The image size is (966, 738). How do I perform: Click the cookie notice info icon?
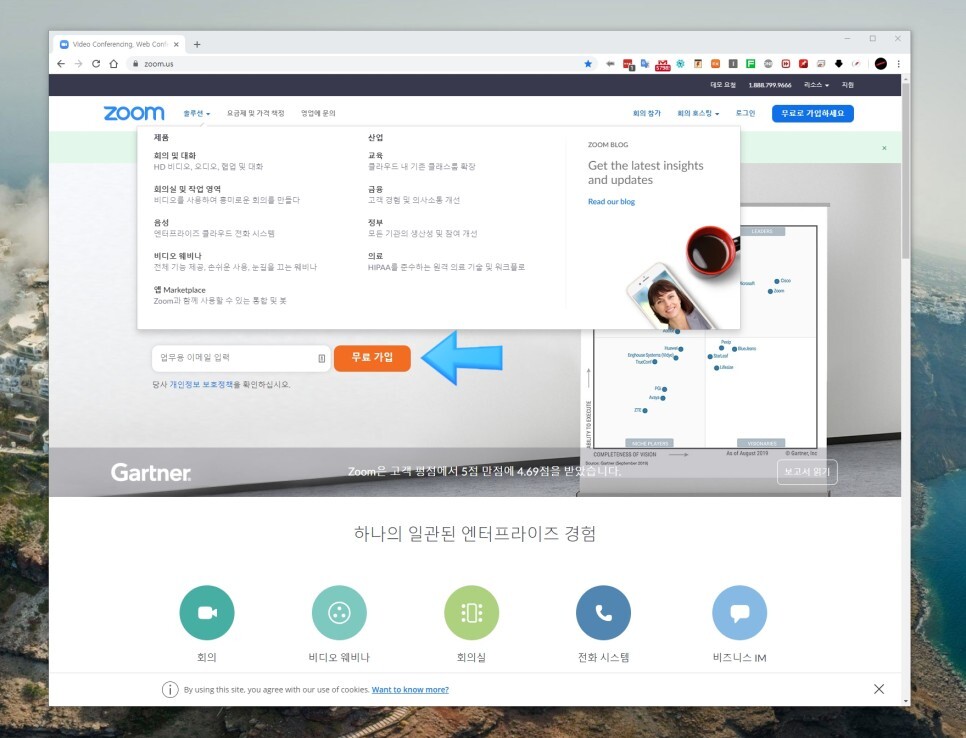coord(170,689)
